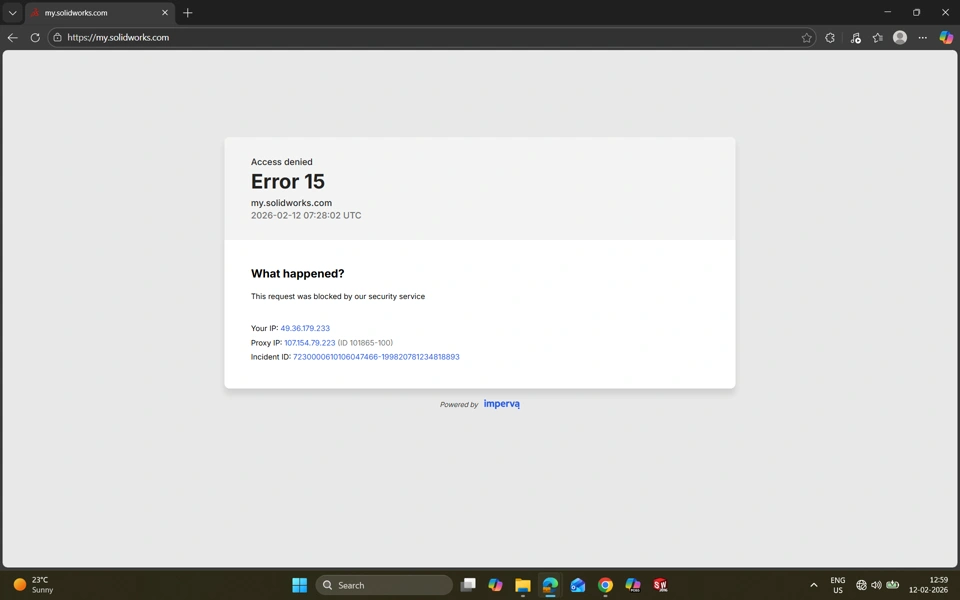Select the my.solidworks.com tab
The width and height of the screenshot is (960, 600).
(100, 13)
